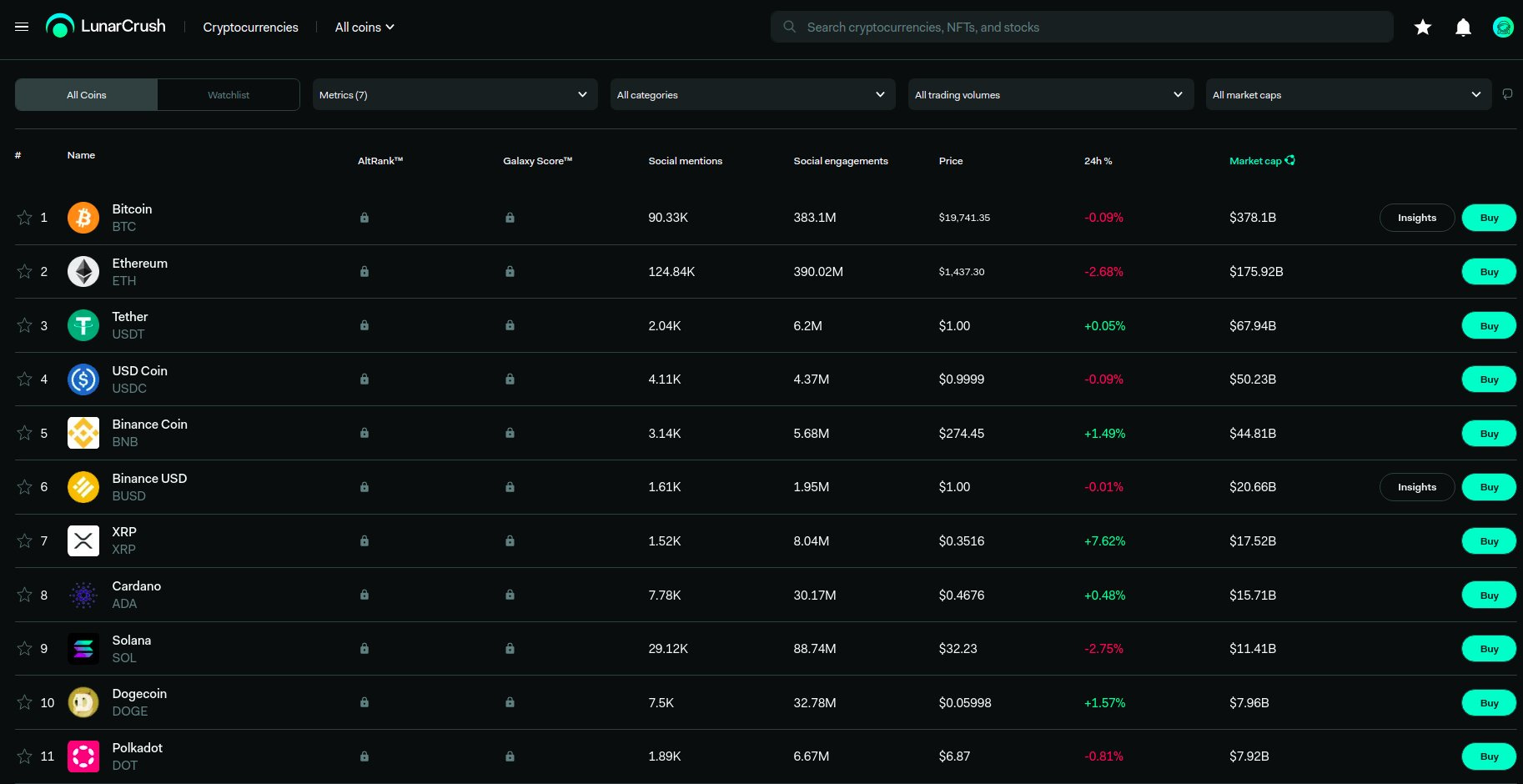Sort by Name column header
This screenshot has width=1523, height=784.
click(x=81, y=155)
